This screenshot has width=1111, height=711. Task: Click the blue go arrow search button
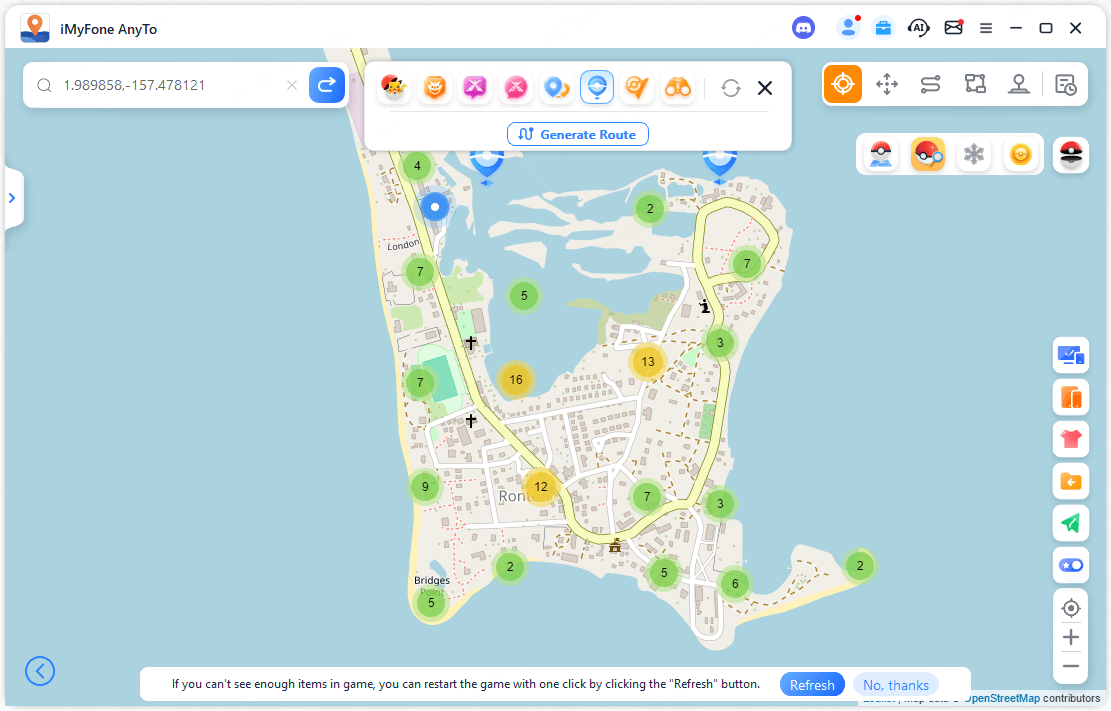[x=327, y=85]
